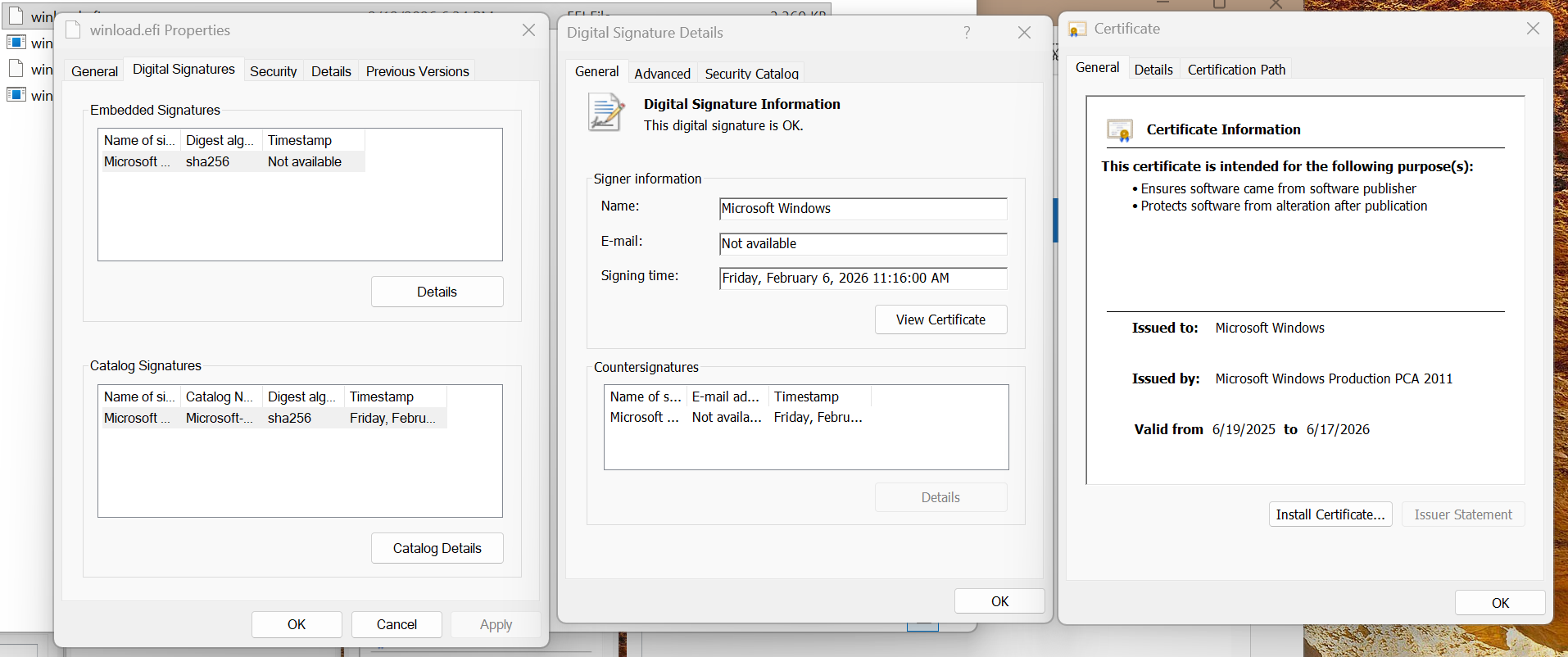Click the Catalog Details button

[437, 548]
